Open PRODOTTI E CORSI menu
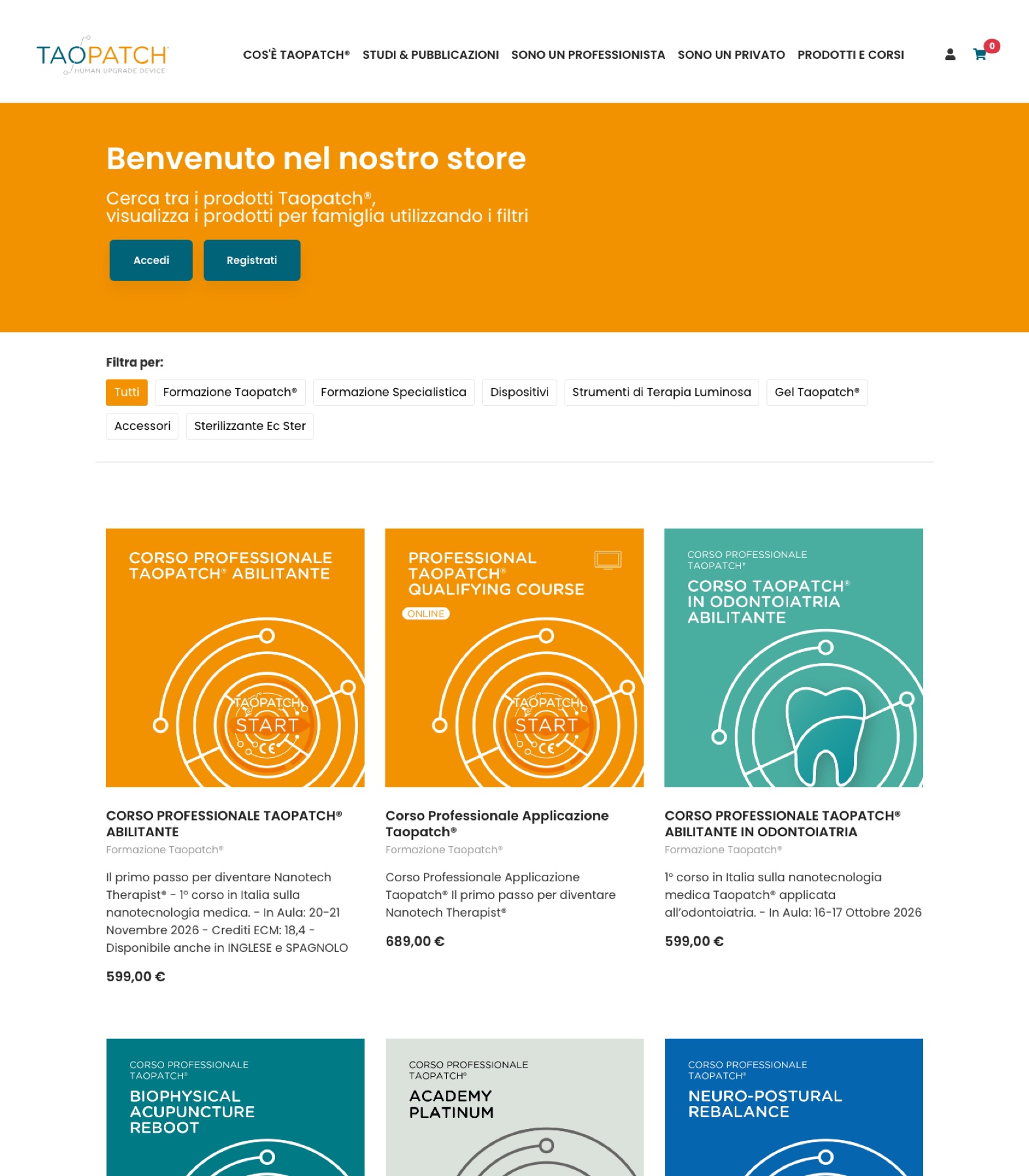The width and height of the screenshot is (1029, 1176). 851,55
